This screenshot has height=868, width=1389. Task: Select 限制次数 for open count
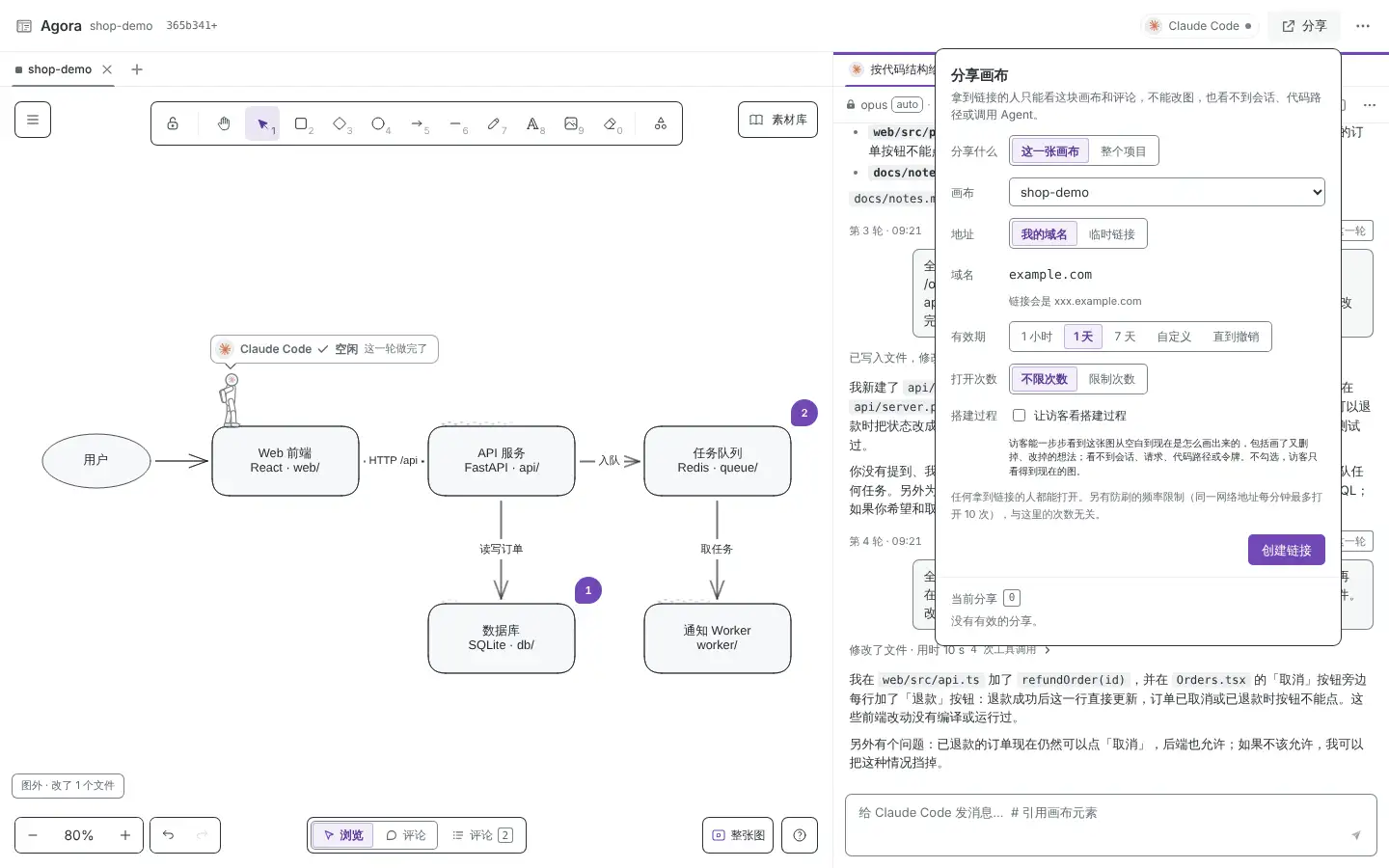pyautogui.click(x=1111, y=379)
